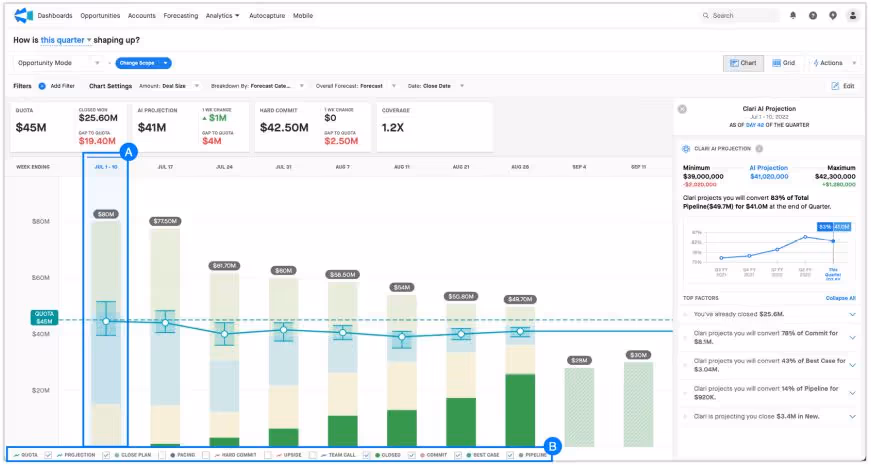
Task: Select the AUG 28 week column header
Action: coord(520,167)
